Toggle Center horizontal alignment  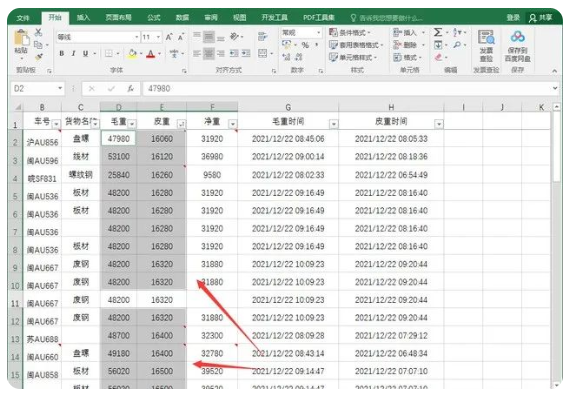209,54
